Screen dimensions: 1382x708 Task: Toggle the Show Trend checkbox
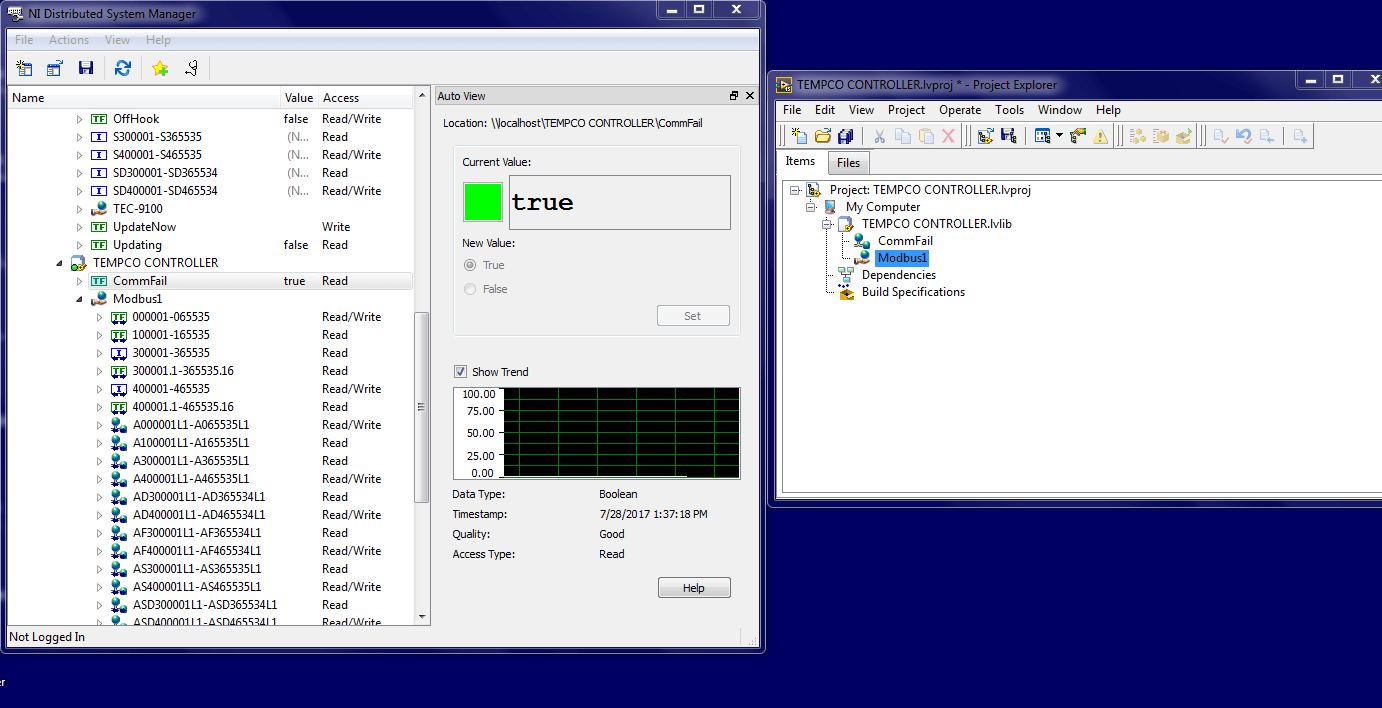pyautogui.click(x=460, y=371)
